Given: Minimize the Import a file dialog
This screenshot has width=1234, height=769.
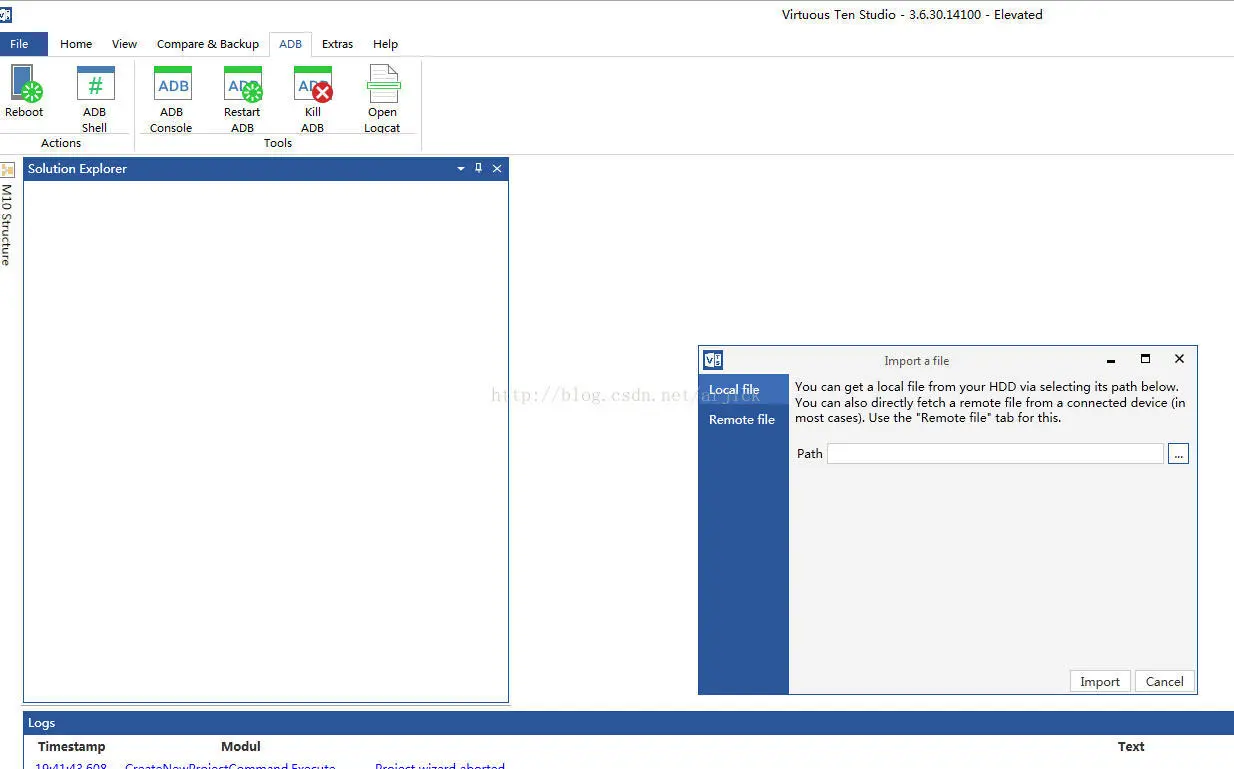Looking at the screenshot, I should coord(1111,360).
